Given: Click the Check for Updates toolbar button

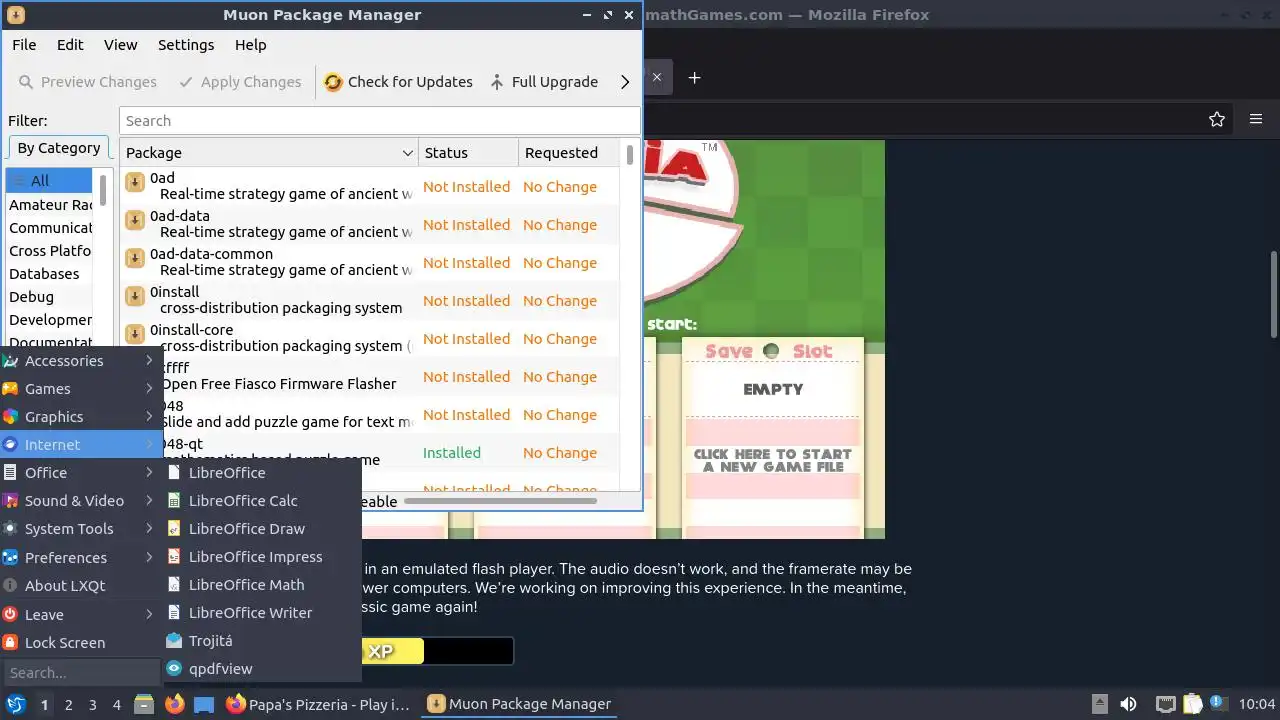Looking at the screenshot, I should 398,82.
